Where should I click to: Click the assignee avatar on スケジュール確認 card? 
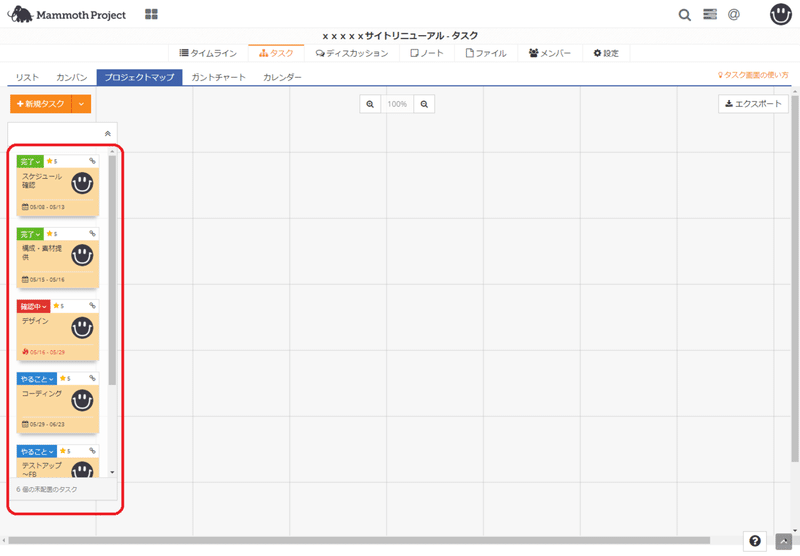(x=82, y=183)
